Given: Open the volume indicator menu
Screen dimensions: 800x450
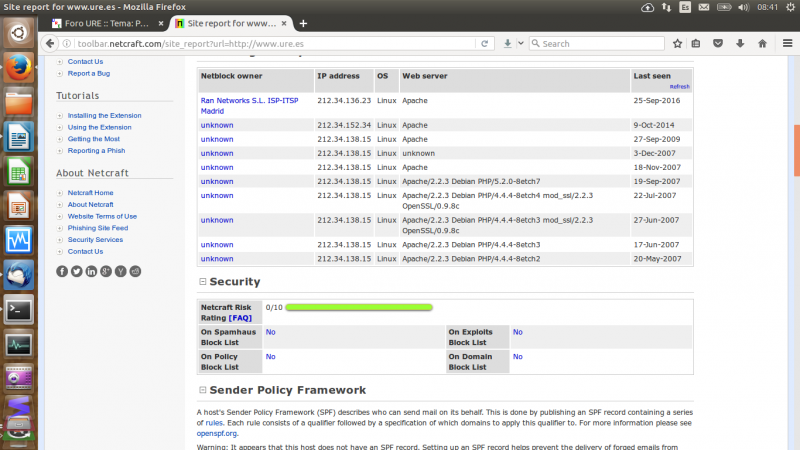Looking at the screenshot, I should 743,7.
